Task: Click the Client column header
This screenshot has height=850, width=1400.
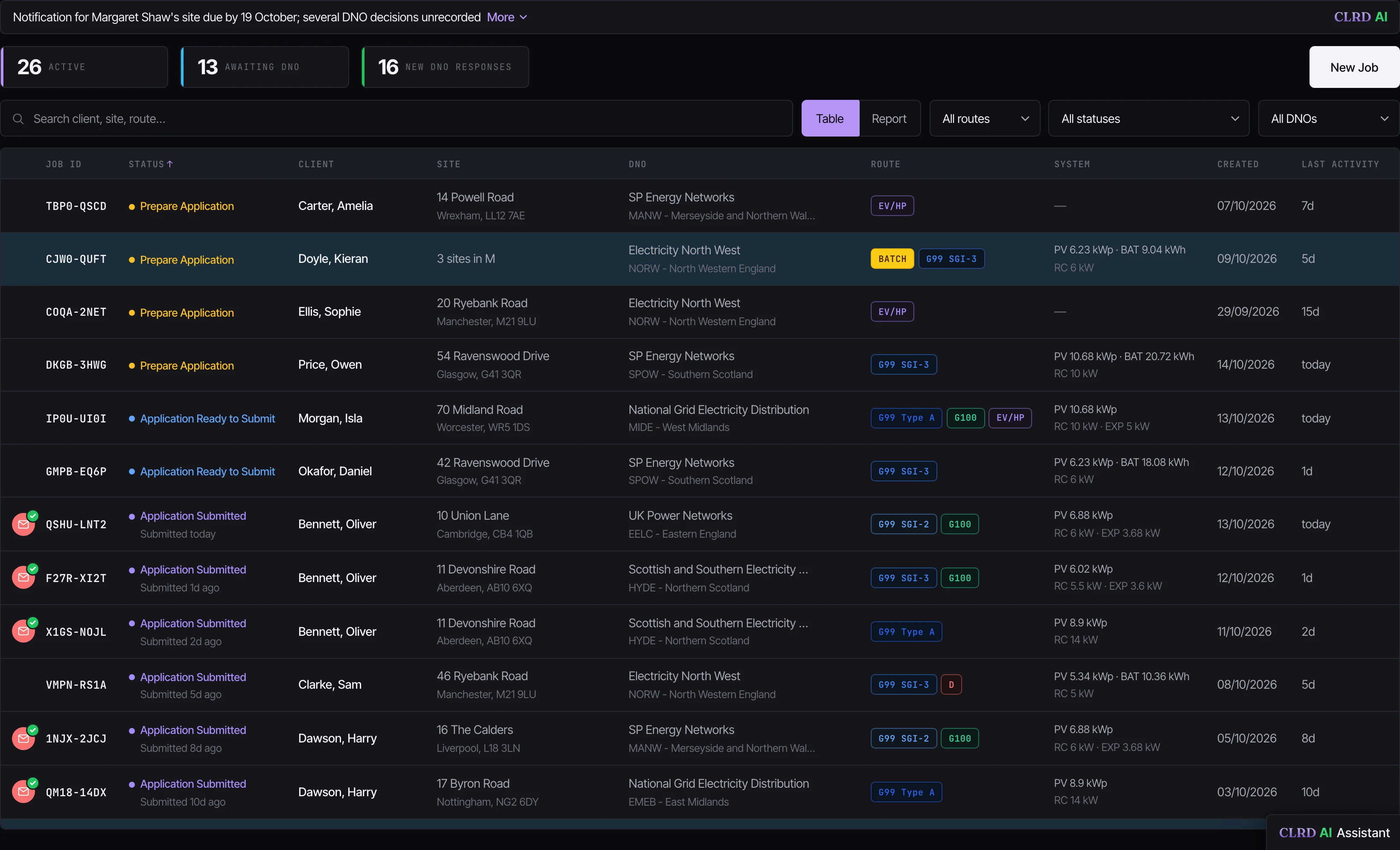Action: point(316,163)
